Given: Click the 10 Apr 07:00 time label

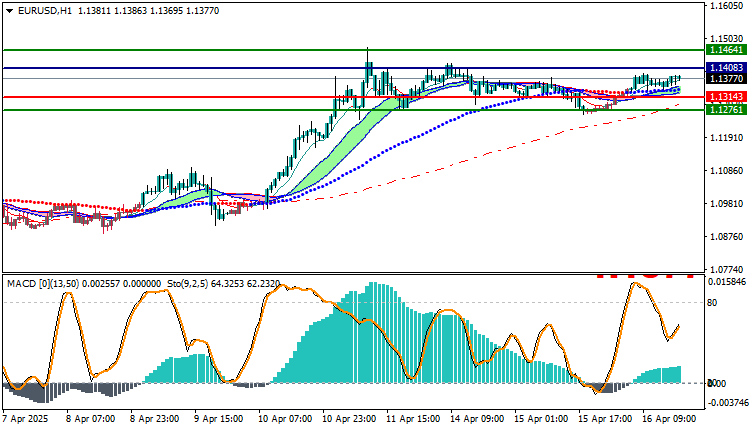Looking at the screenshot, I should coord(285,419).
